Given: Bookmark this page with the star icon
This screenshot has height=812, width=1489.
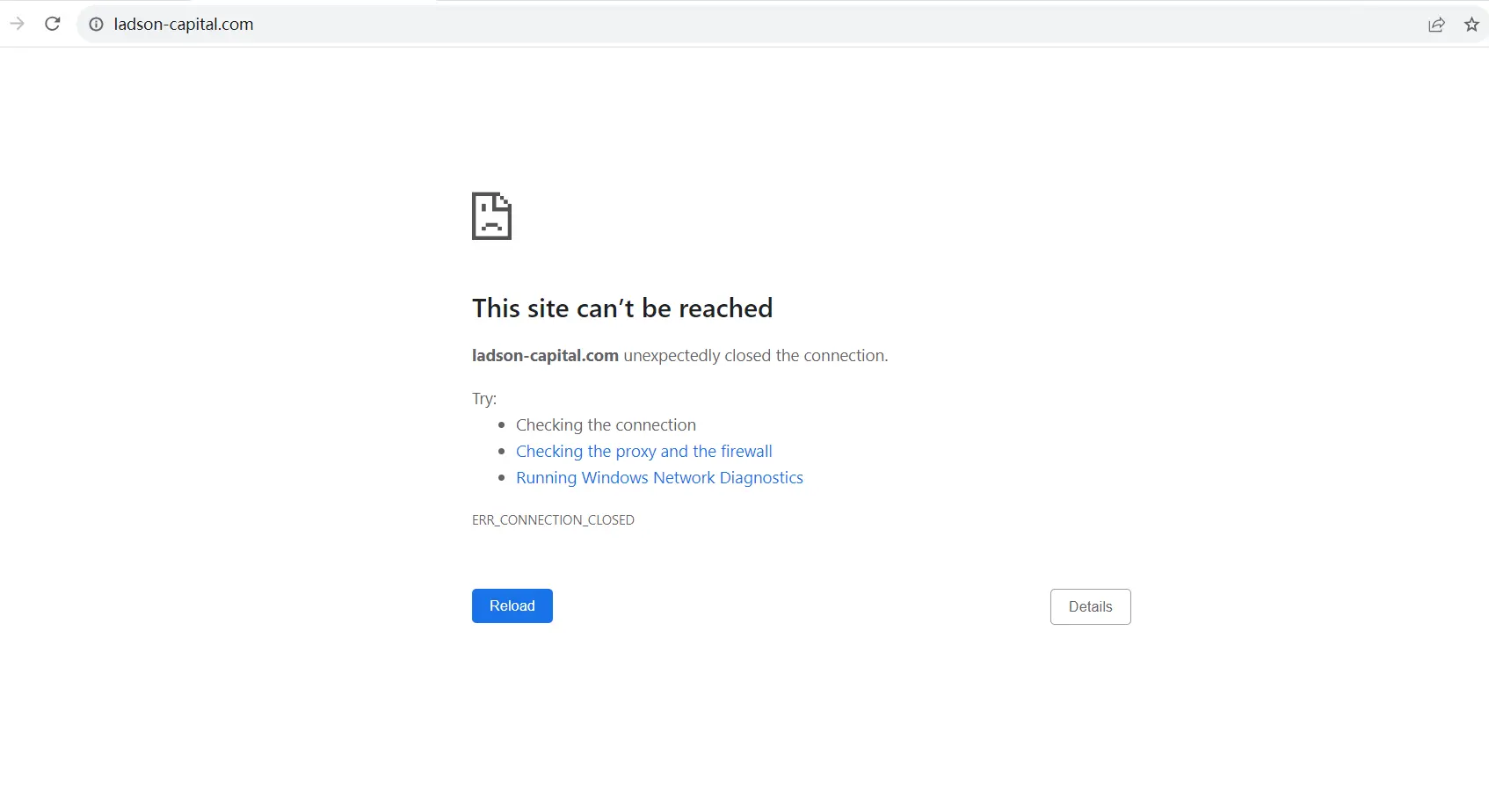Looking at the screenshot, I should [x=1471, y=25].
